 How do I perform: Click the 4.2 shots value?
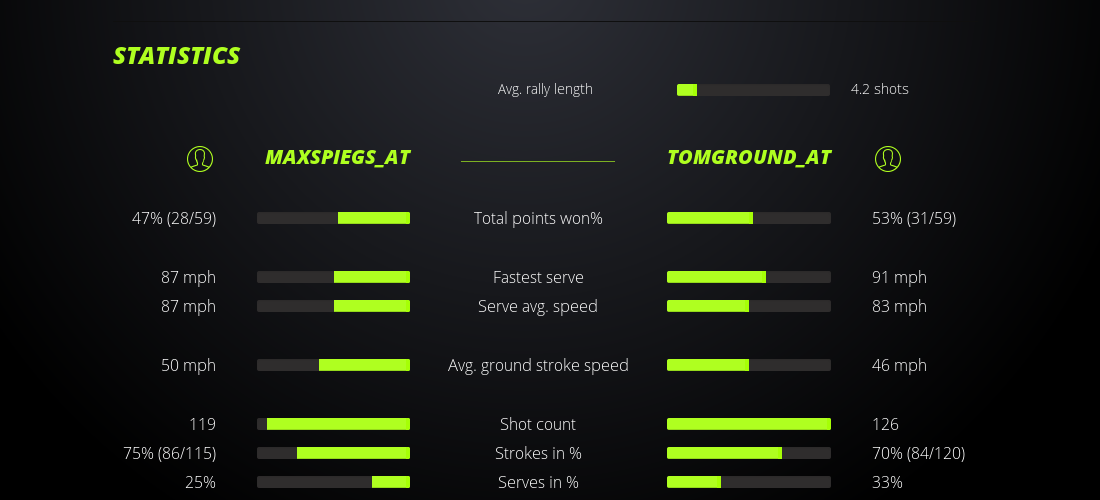pos(879,89)
